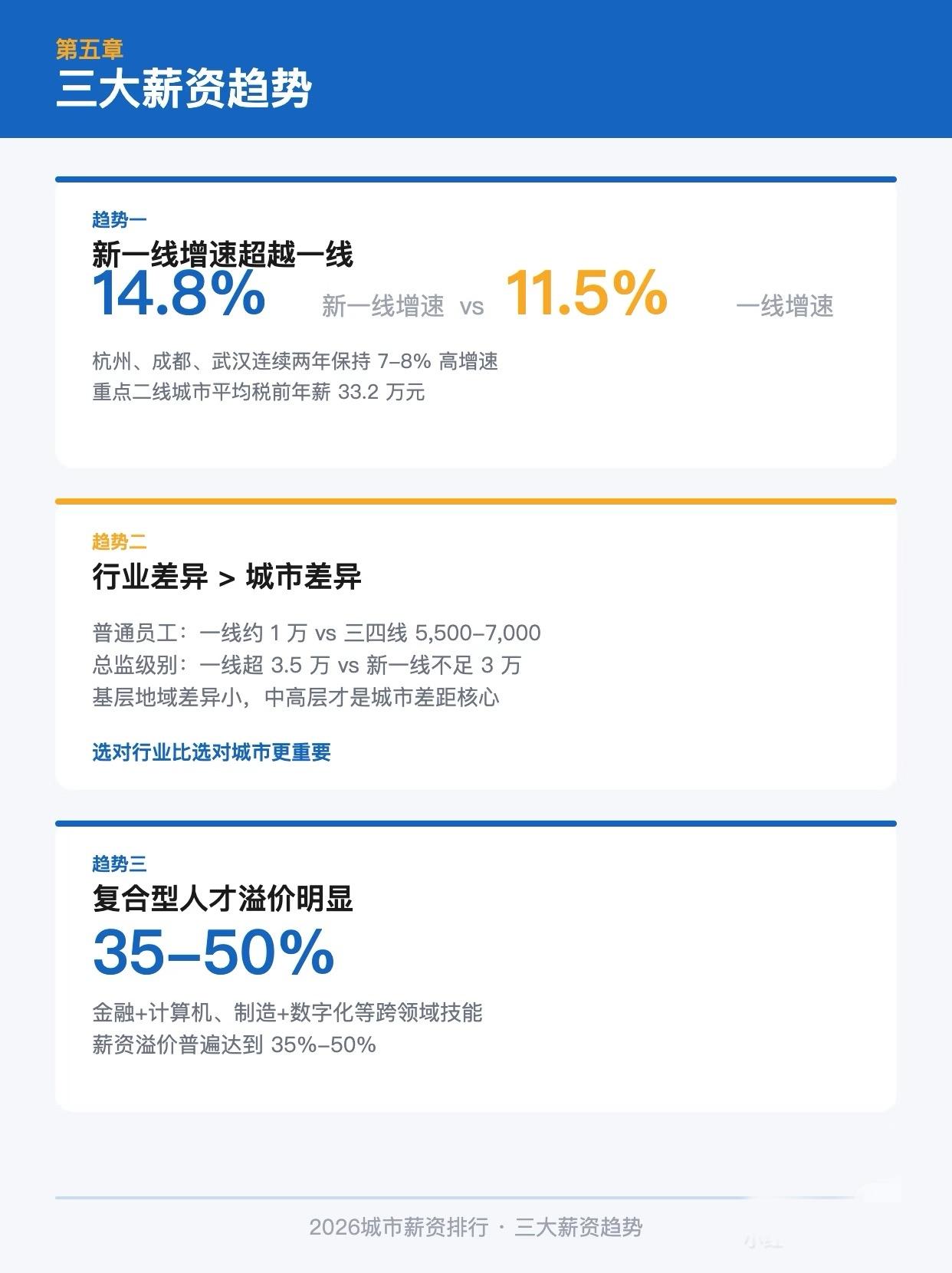
Task: Select the 趋势一 section label
Action: pos(119,220)
